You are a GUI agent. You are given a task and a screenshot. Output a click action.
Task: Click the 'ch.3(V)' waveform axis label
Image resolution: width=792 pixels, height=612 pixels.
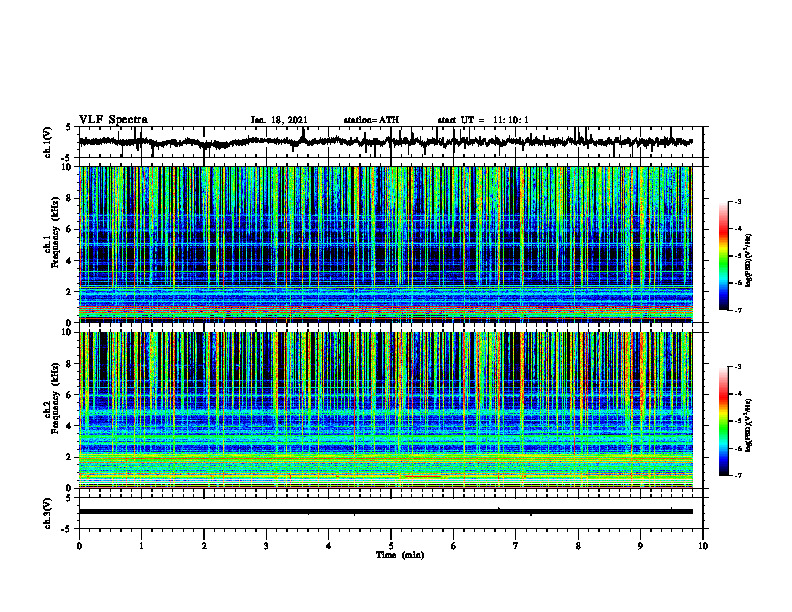[x=48, y=514]
